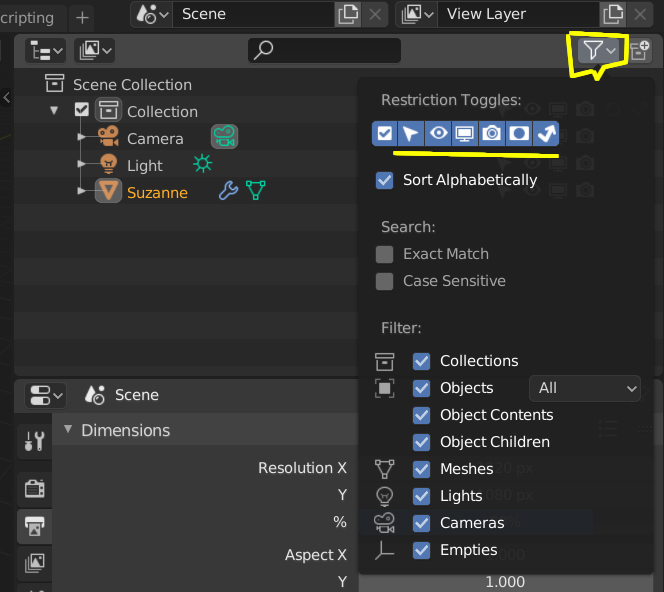The image size is (664, 592).
Task: Enable Exact Match search option
Action: (x=385, y=254)
